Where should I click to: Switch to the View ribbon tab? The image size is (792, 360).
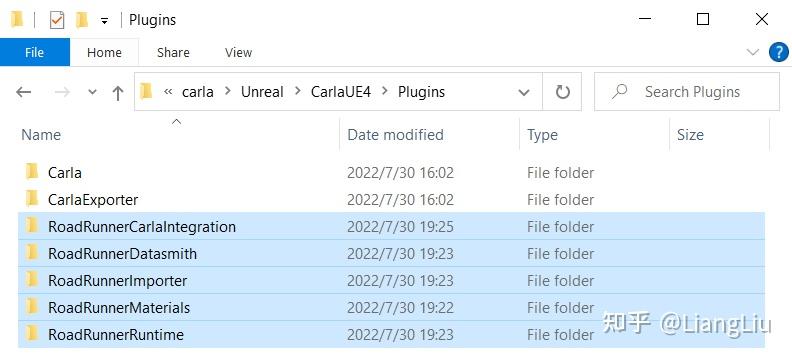238,53
